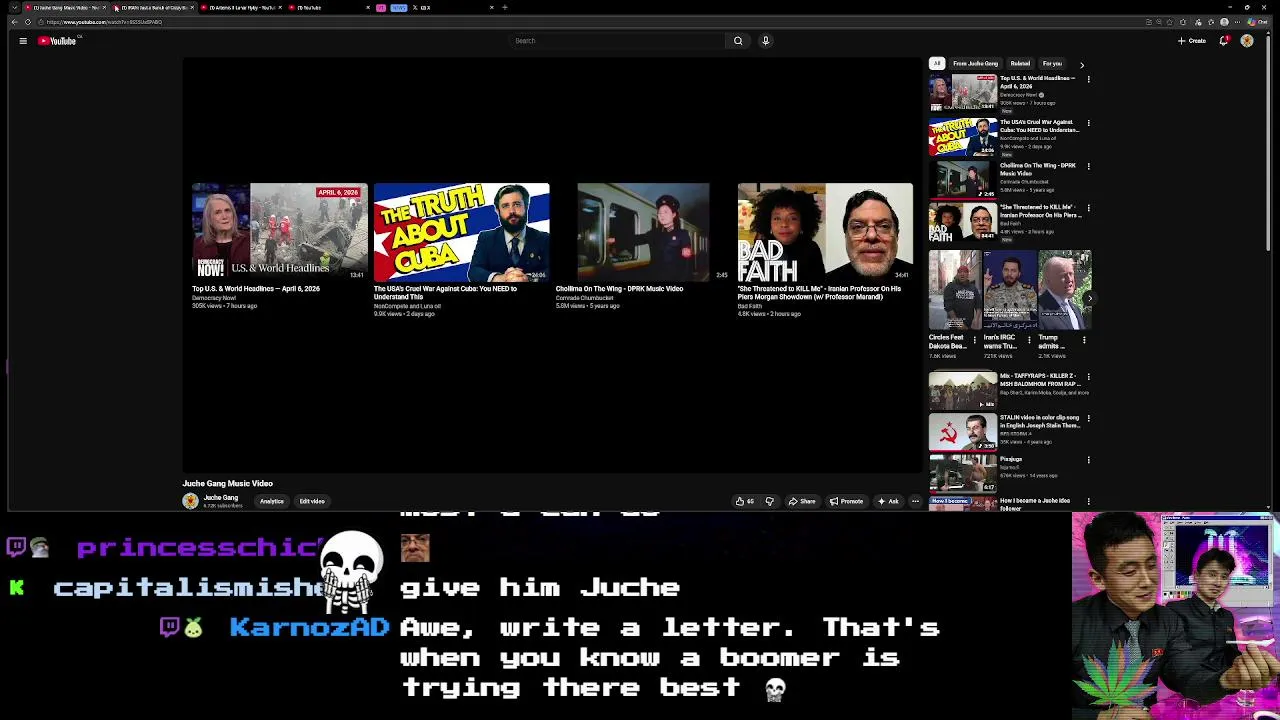Switch to the Artemis II Lunar Flyby tab
1280x720 pixels.
(241, 7)
